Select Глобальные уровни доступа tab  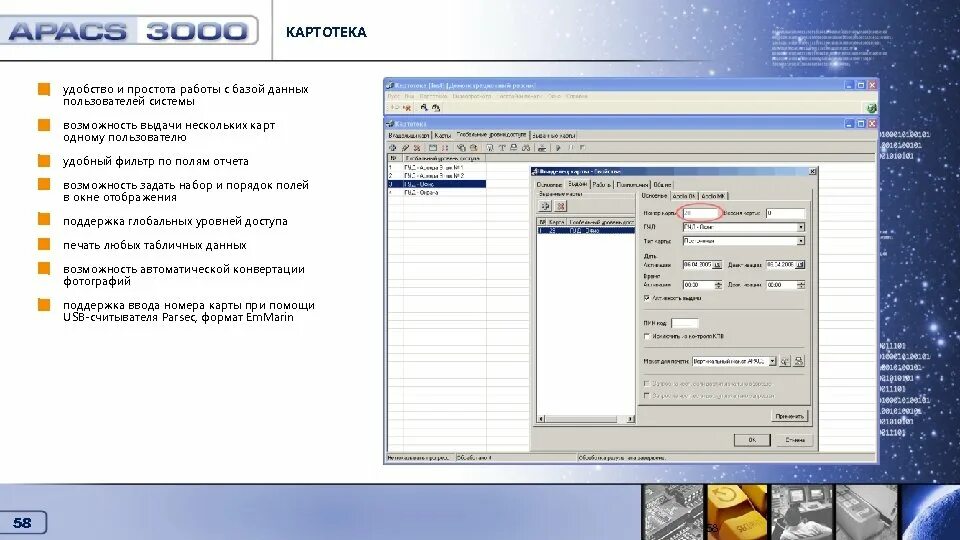pyautogui.click(x=492, y=135)
